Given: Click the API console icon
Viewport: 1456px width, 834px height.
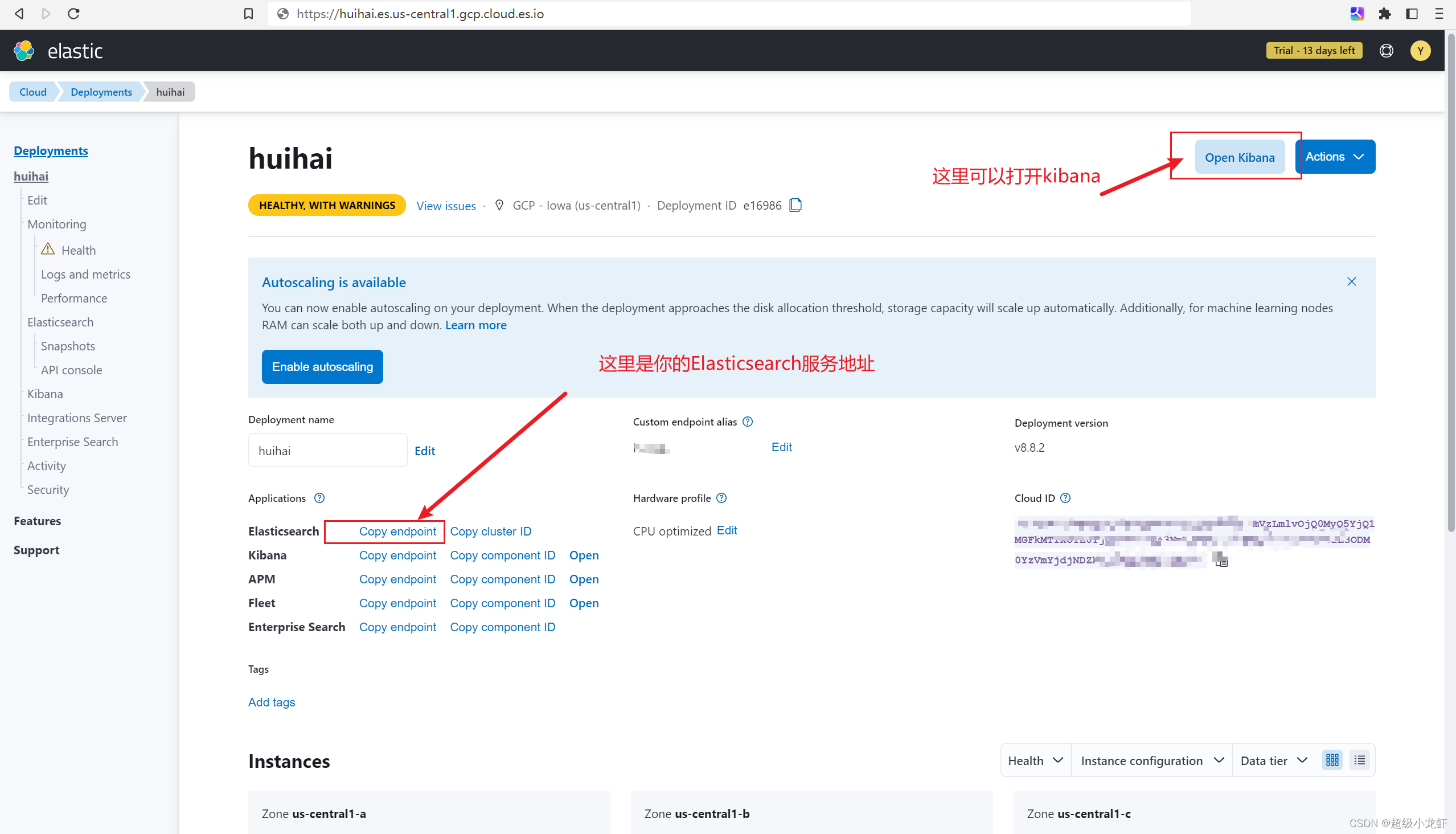Looking at the screenshot, I should [x=71, y=370].
